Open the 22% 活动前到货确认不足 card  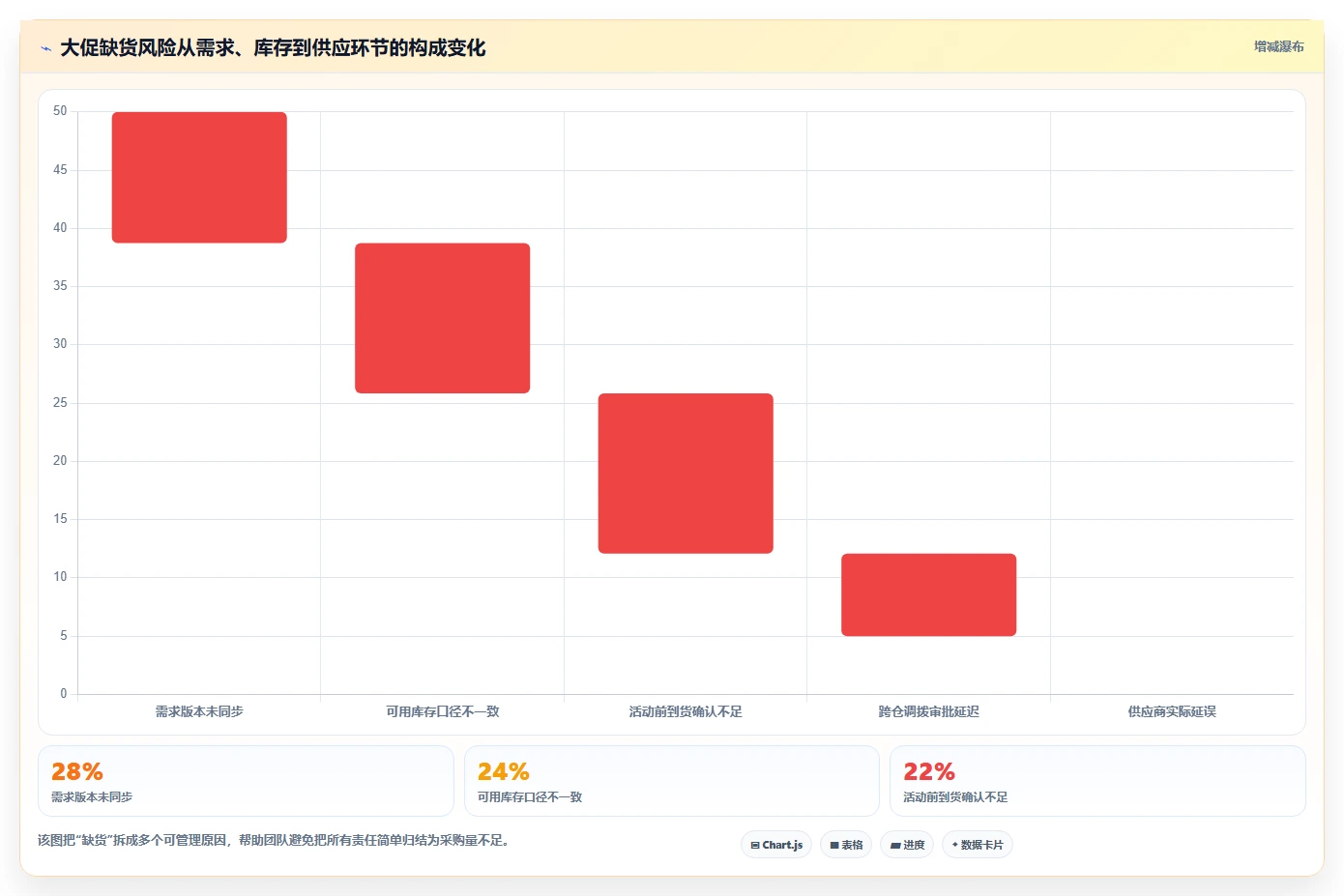click(x=1097, y=781)
